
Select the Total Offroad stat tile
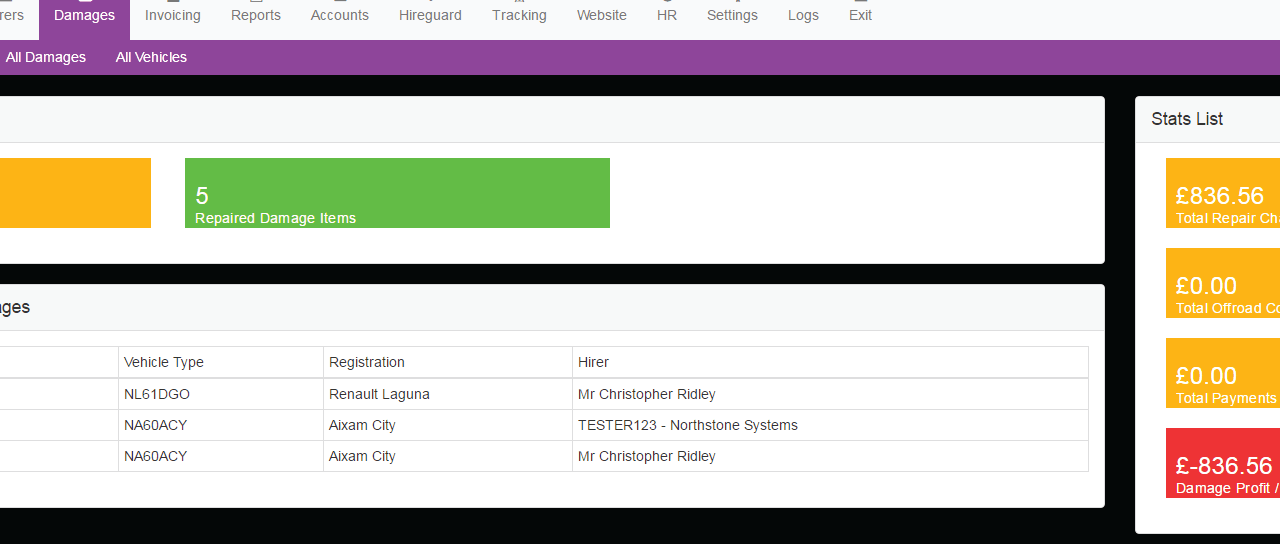click(1223, 283)
